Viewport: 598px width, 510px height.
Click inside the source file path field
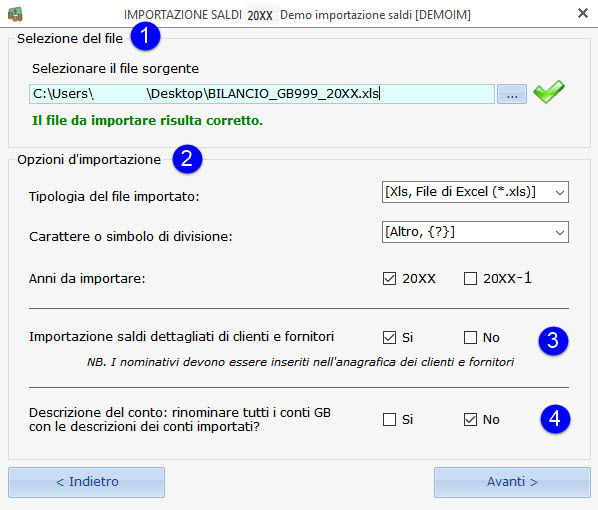[262, 94]
